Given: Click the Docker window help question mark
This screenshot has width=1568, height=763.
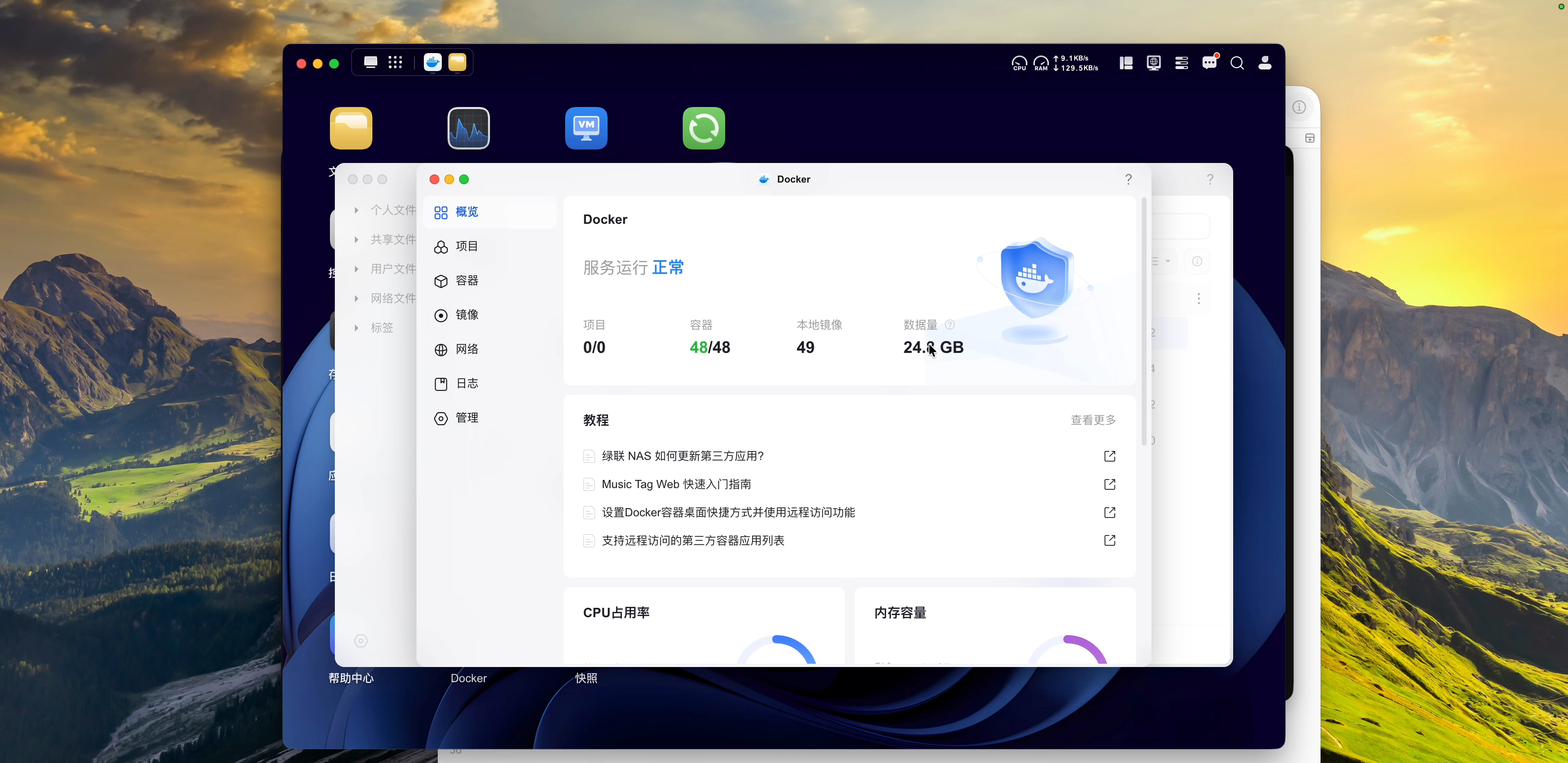Looking at the screenshot, I should [x=1129, y=179].
